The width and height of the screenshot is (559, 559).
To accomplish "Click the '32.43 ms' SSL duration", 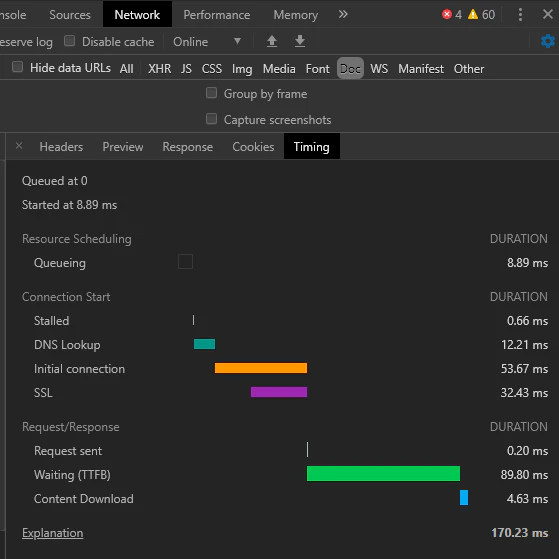I will (x=524, y=393).
